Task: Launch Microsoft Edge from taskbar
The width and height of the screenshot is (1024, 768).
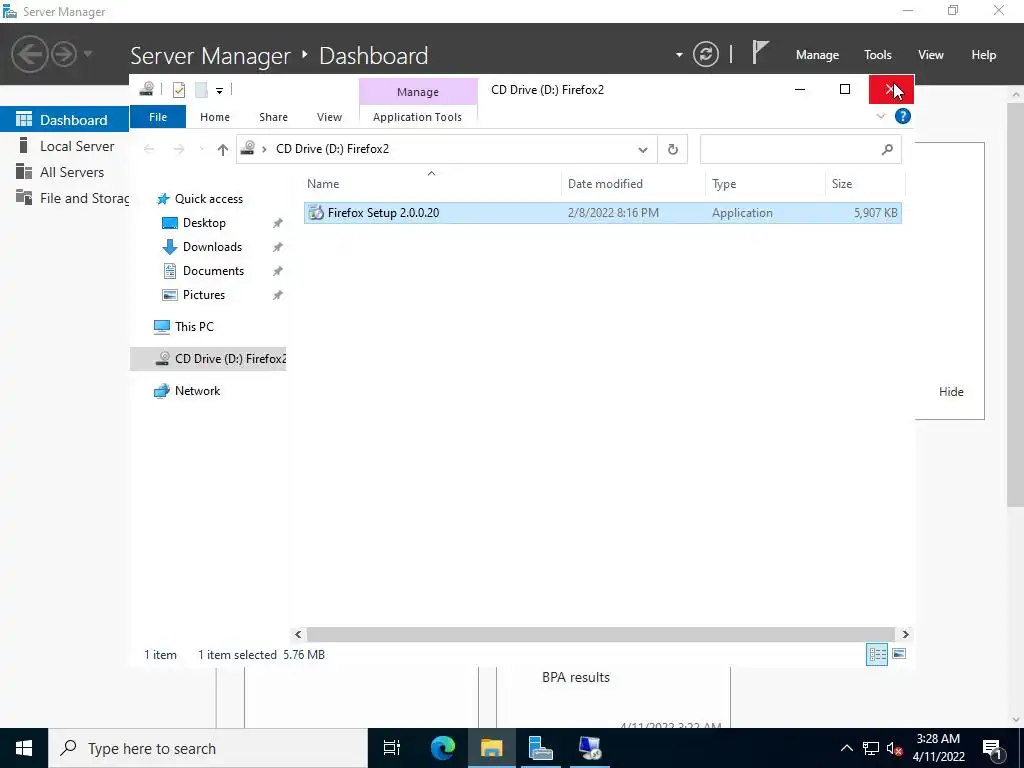Action: tap(442, 748)
